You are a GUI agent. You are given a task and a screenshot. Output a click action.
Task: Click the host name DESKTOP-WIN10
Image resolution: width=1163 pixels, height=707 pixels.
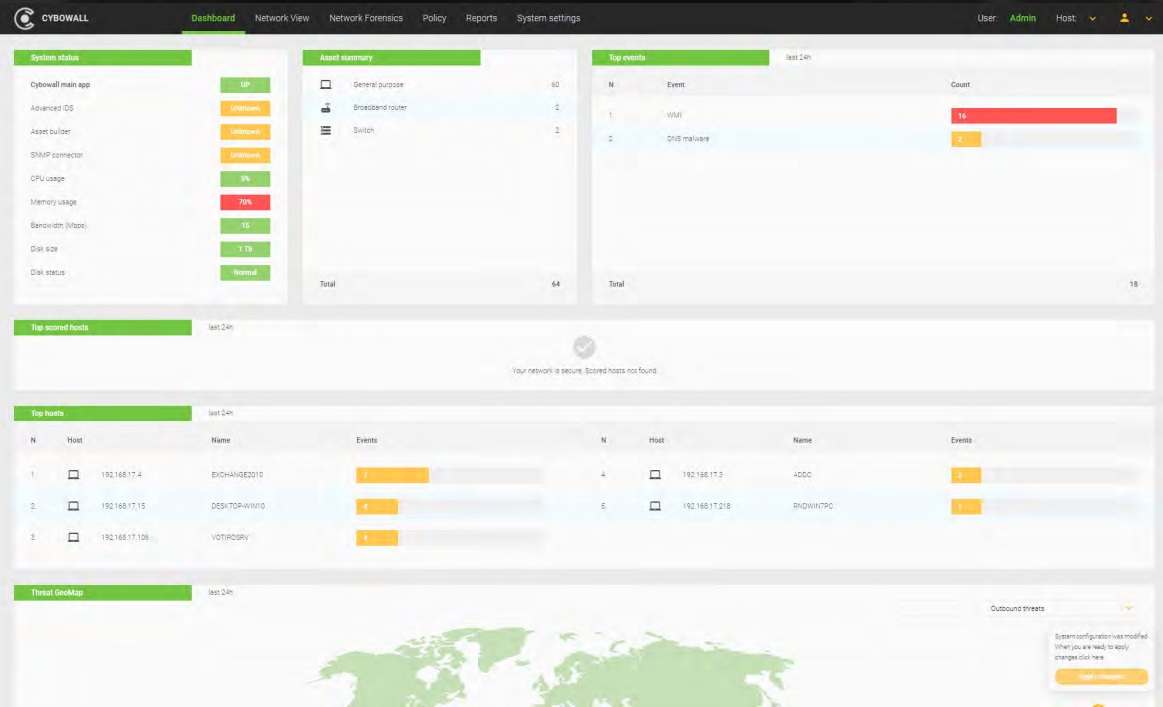pos(237,506)
